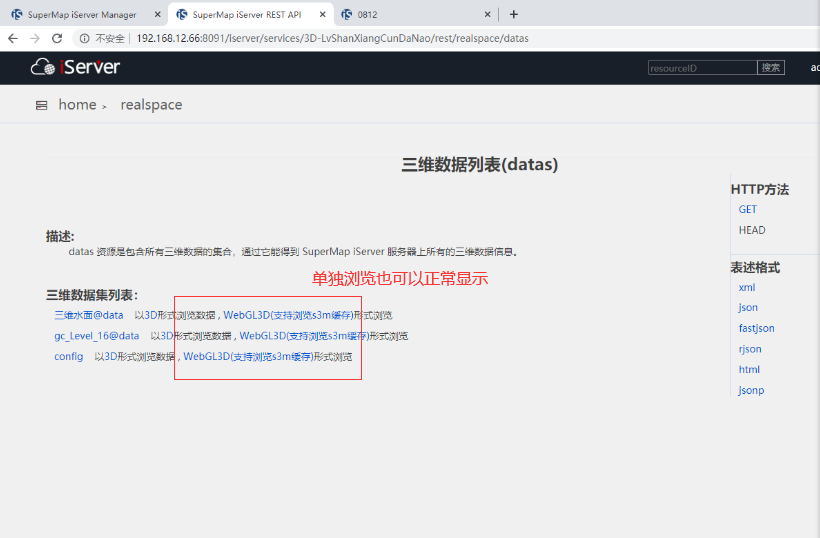Click the breadcrumb list icon
Screen dimensions: 820x538
[41, 106]
